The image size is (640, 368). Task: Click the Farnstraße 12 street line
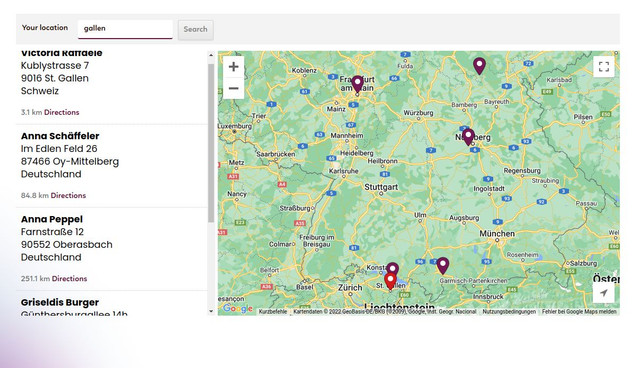[52, 232]
